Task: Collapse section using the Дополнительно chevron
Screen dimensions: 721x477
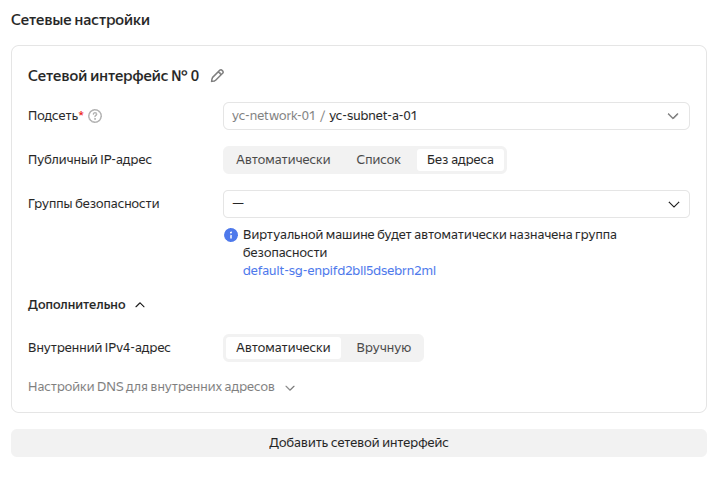Action: pos(140,305)
